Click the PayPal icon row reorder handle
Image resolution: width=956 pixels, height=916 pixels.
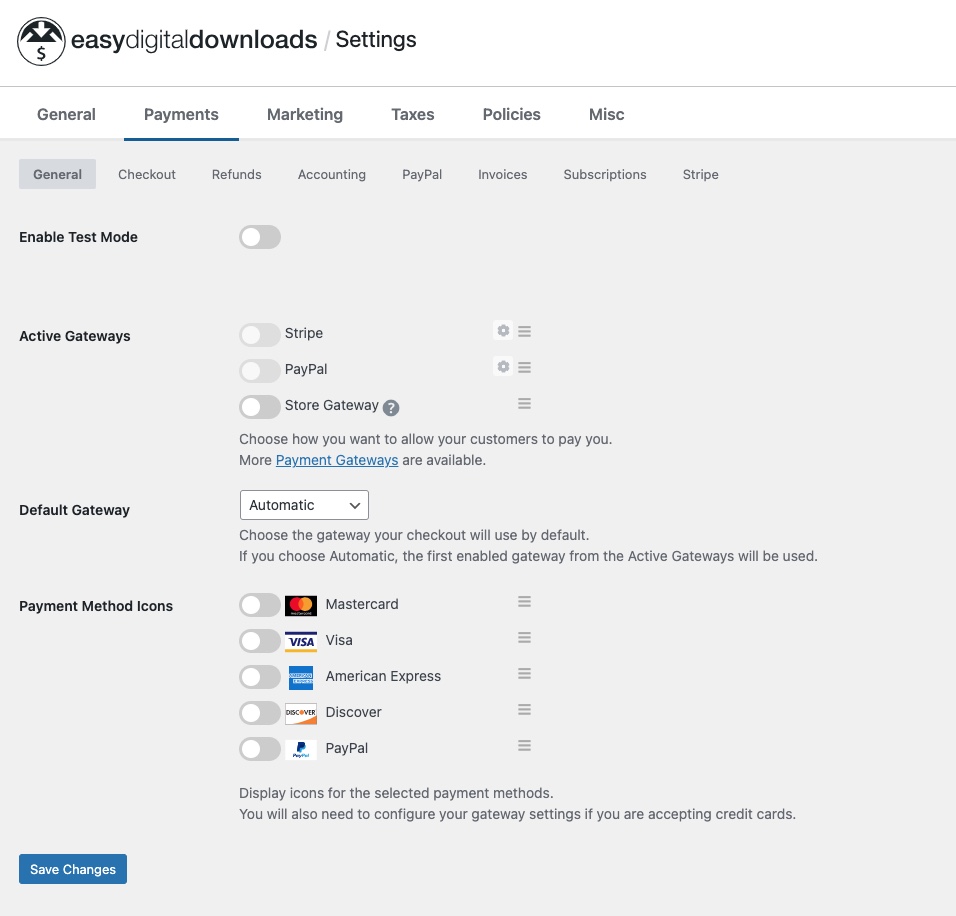(x=524, y=746)
